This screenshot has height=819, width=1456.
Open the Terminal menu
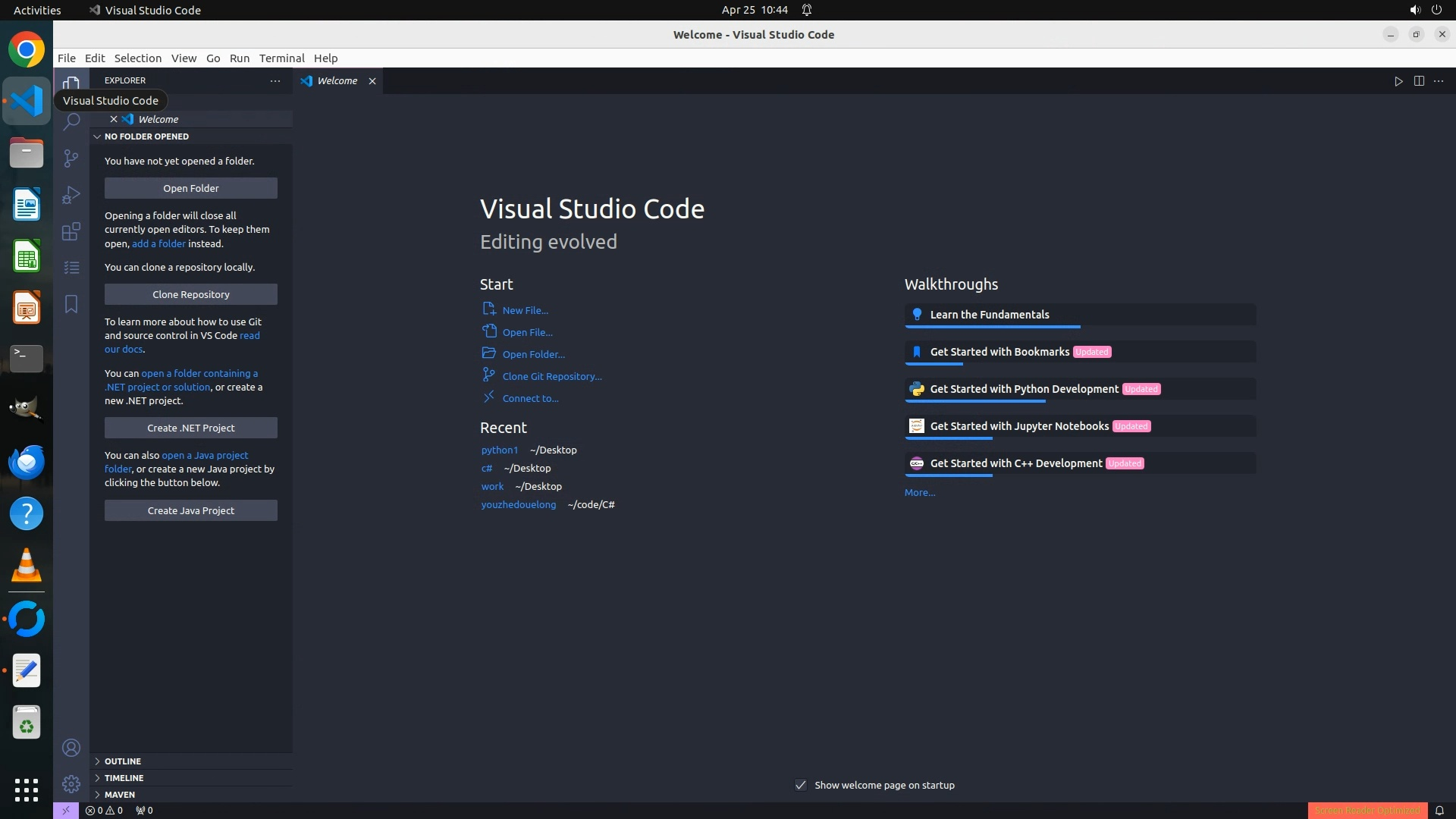click(281, 58)
